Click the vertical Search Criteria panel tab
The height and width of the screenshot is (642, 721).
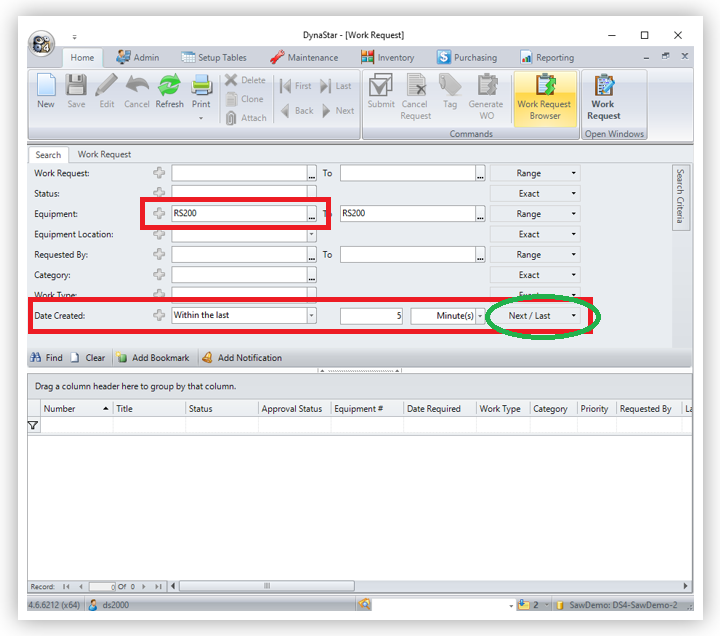click(680, 196)
